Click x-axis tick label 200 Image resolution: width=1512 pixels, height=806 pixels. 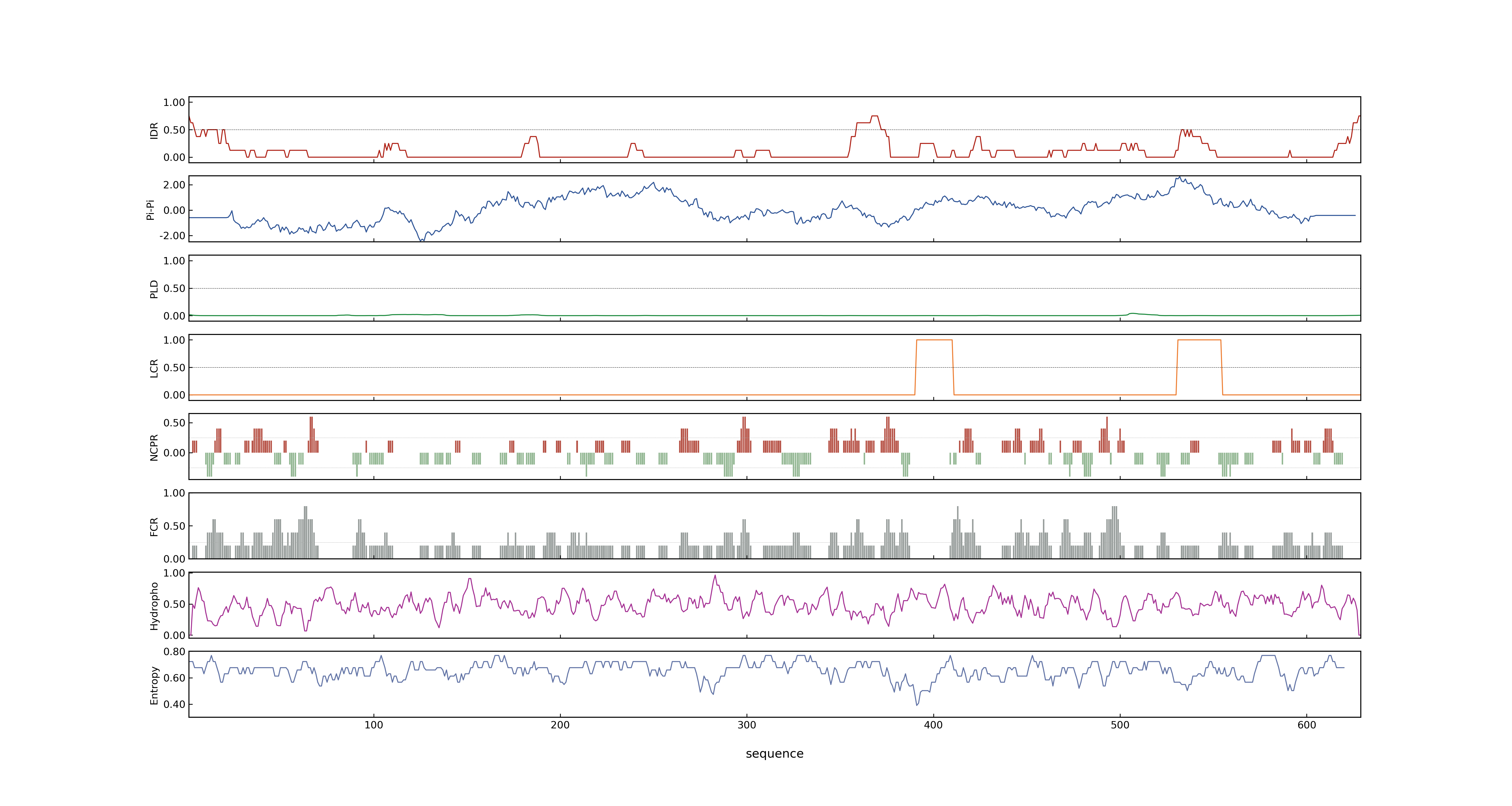pyautogui.click(x=560, y=725)
